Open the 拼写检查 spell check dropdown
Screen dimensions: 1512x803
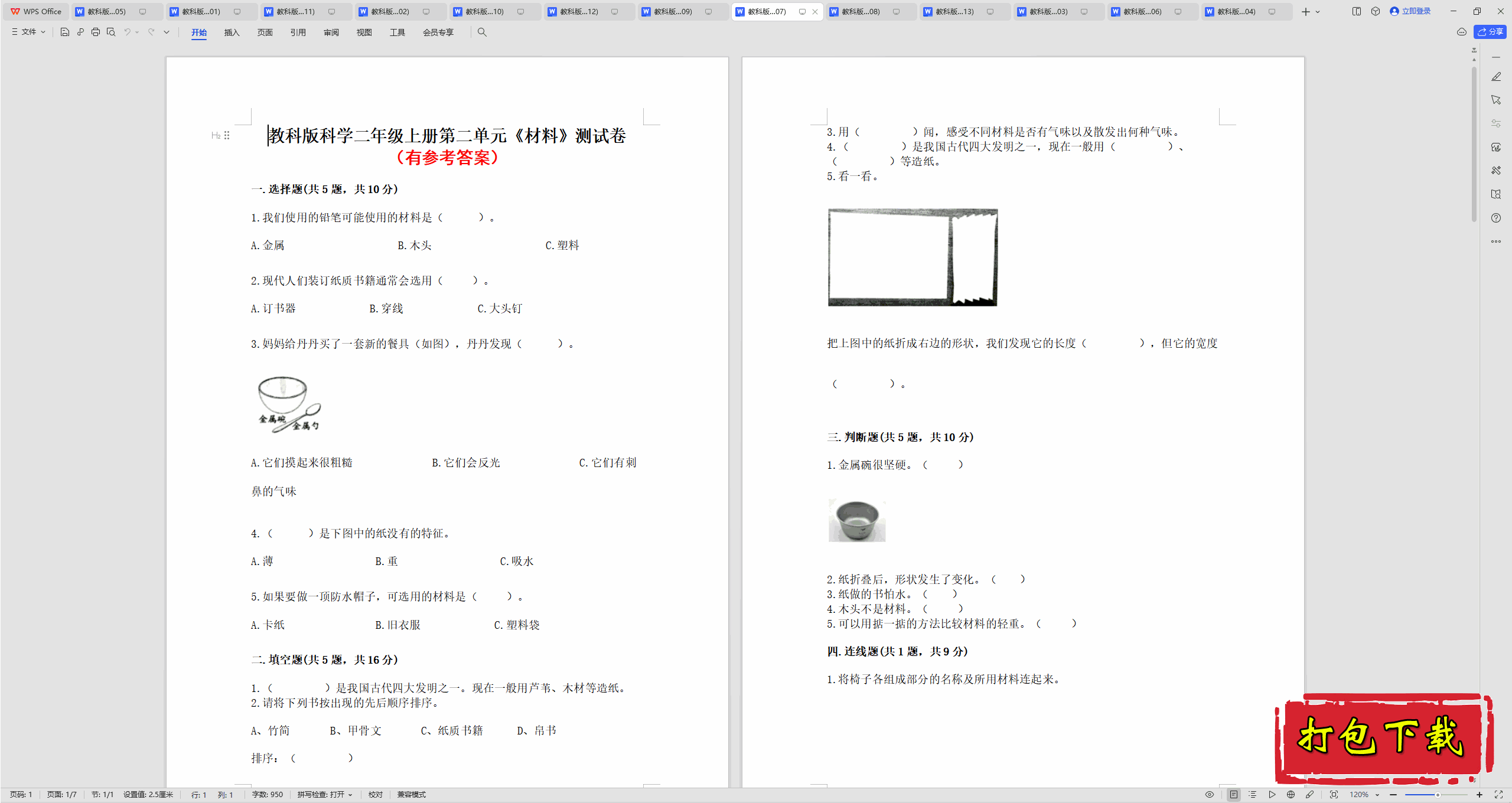[325, 795]
